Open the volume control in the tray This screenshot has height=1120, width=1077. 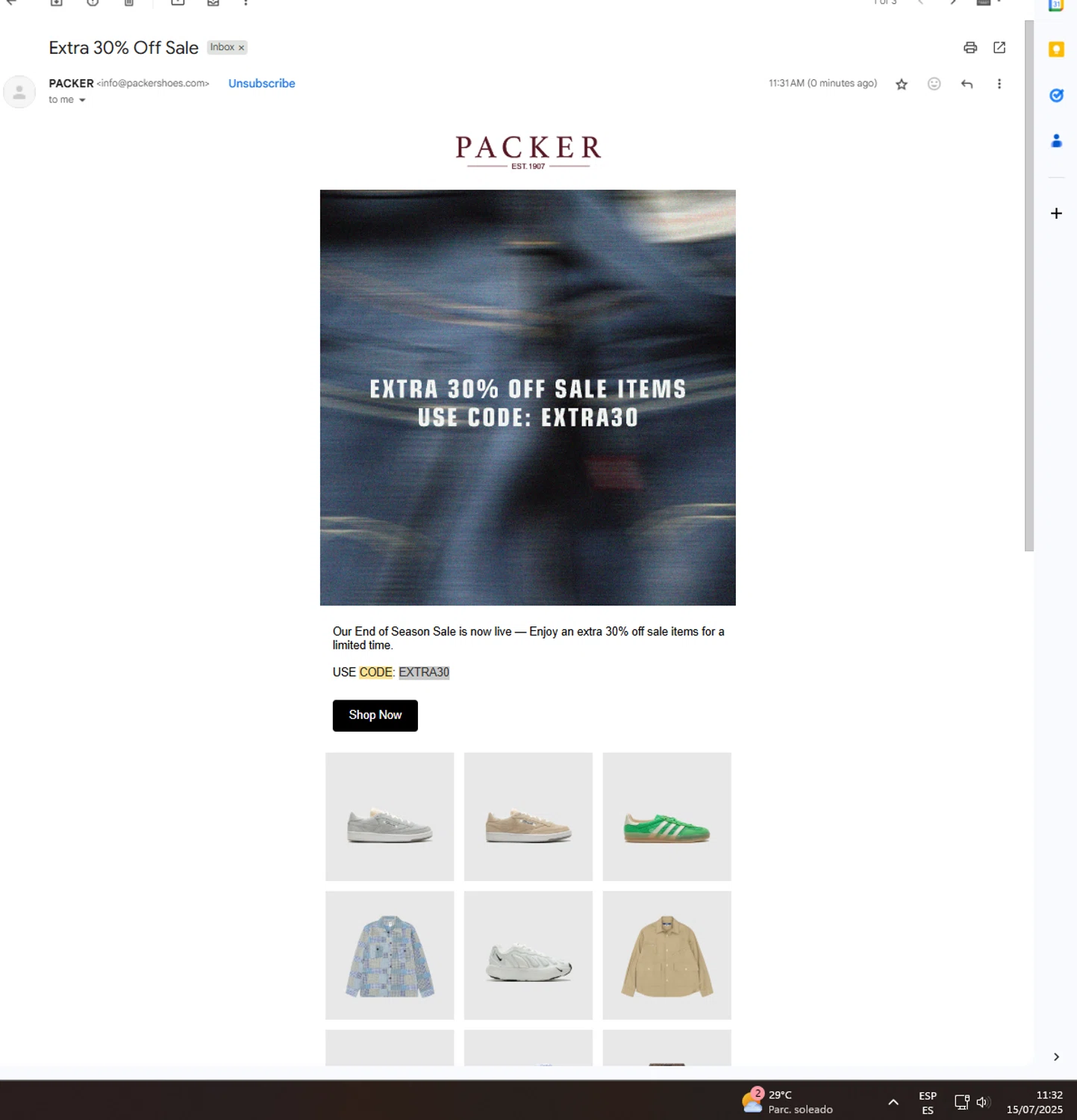[x=983, y=1102]
